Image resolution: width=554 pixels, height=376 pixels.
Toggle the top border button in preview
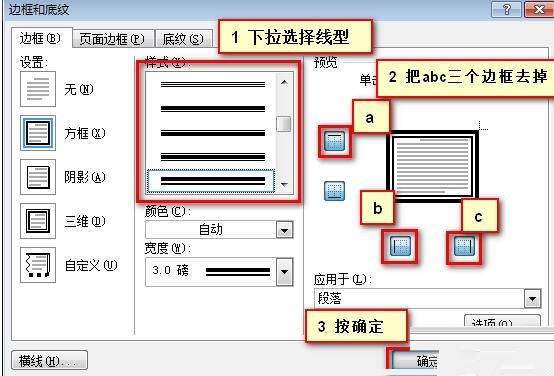334,141
